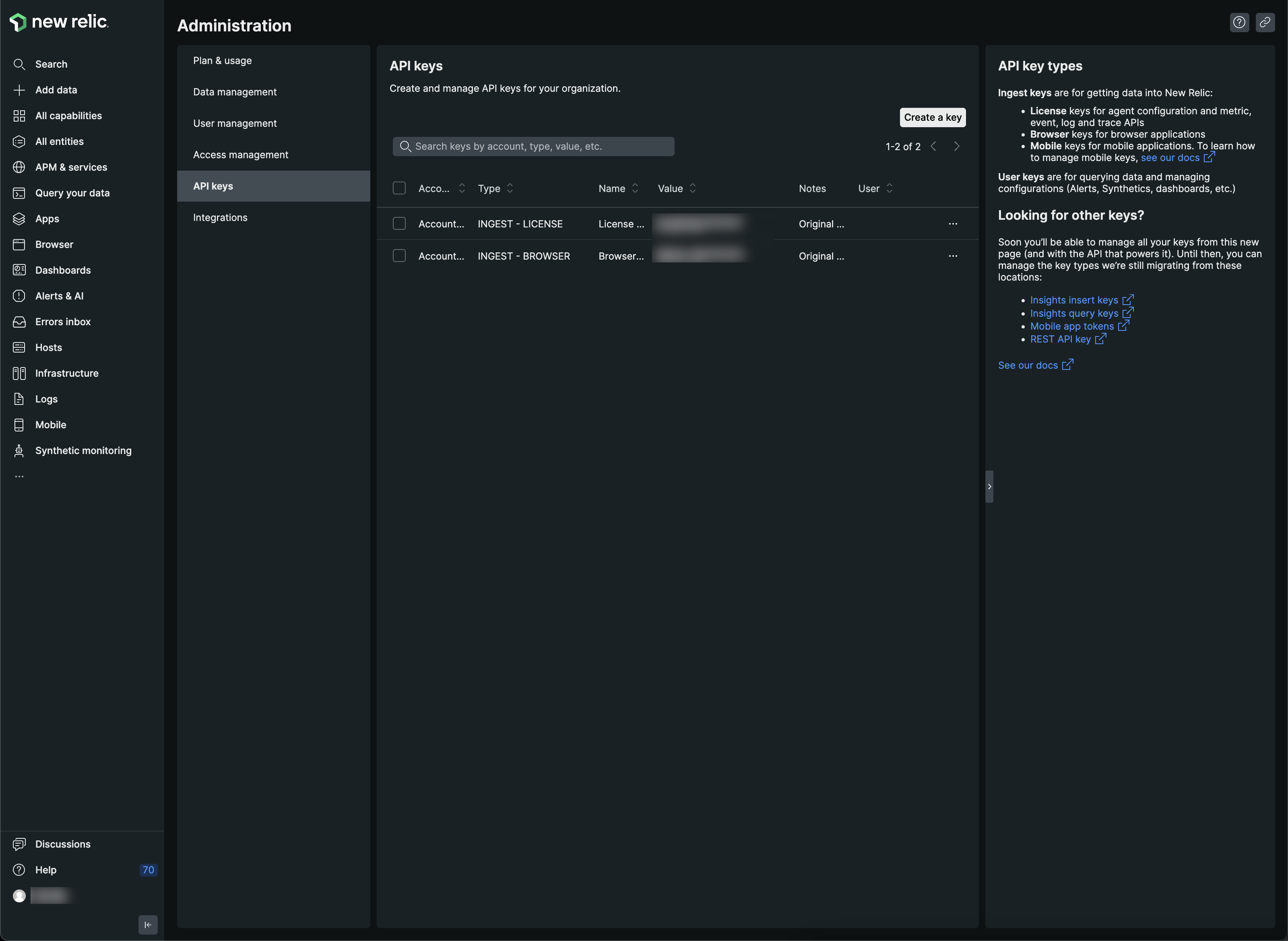
Task: Open Mobile app tokens link
Action: tap(1080, 326)
